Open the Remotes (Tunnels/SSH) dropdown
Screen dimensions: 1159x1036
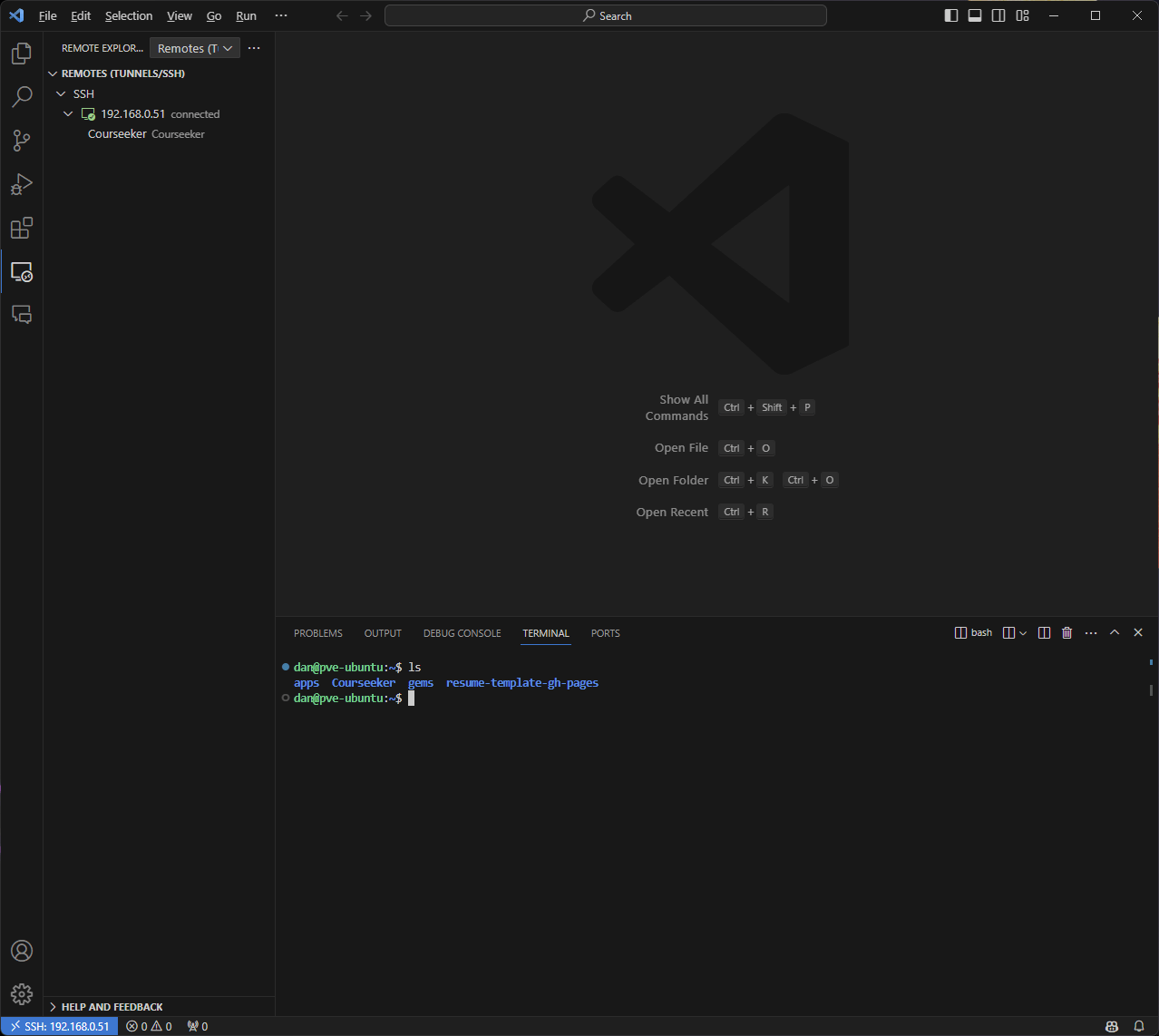coord(195,48)
